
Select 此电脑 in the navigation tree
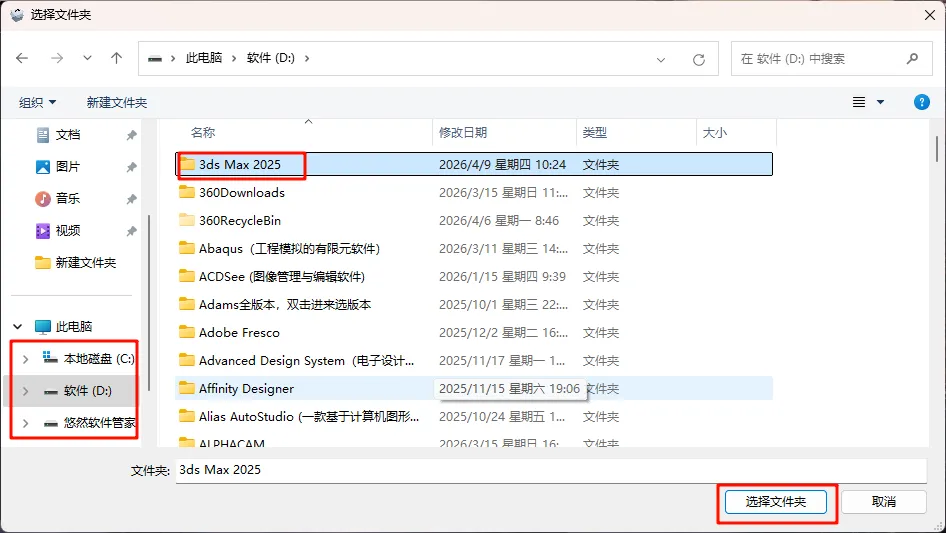coord(74,327)
